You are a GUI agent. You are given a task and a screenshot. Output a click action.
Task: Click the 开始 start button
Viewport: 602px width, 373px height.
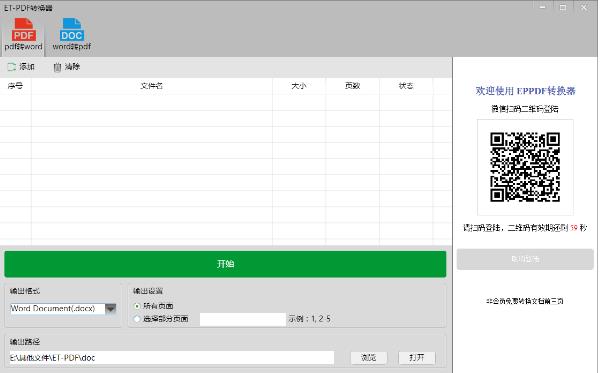(225, 264)
